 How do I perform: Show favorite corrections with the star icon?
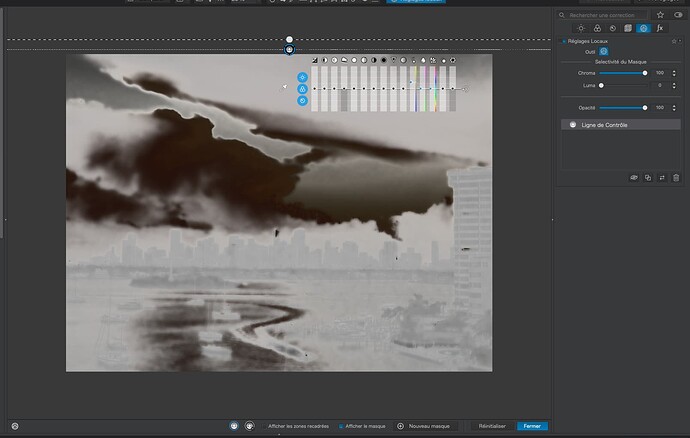pyautogui.click(x=659, y=15)
